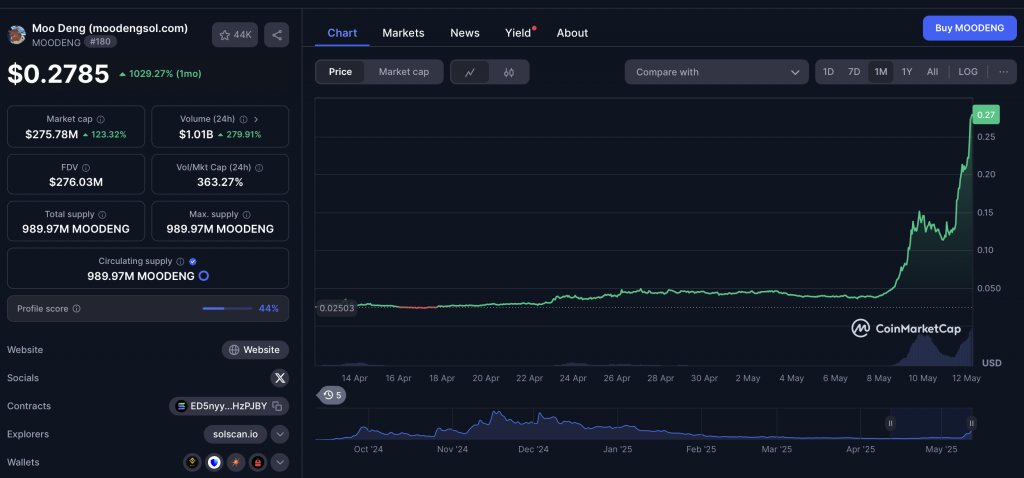Click the Website button

(255, 350)
